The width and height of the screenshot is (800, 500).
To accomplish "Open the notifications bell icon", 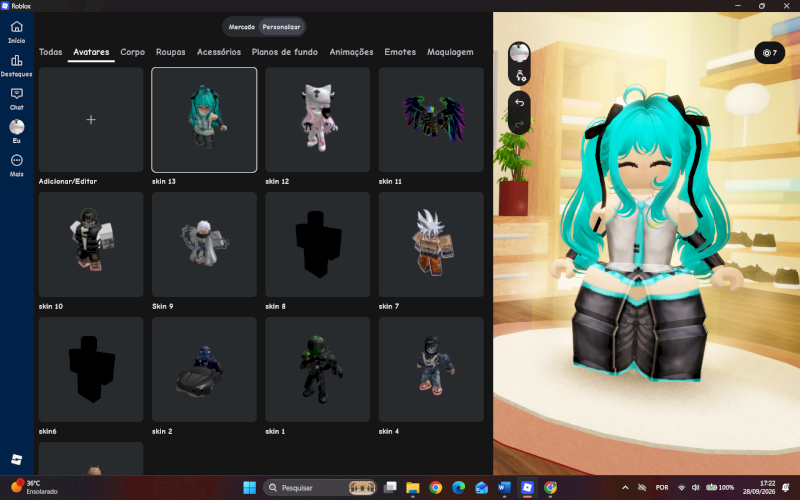I will pyautogui.click(x=786, y=488).
